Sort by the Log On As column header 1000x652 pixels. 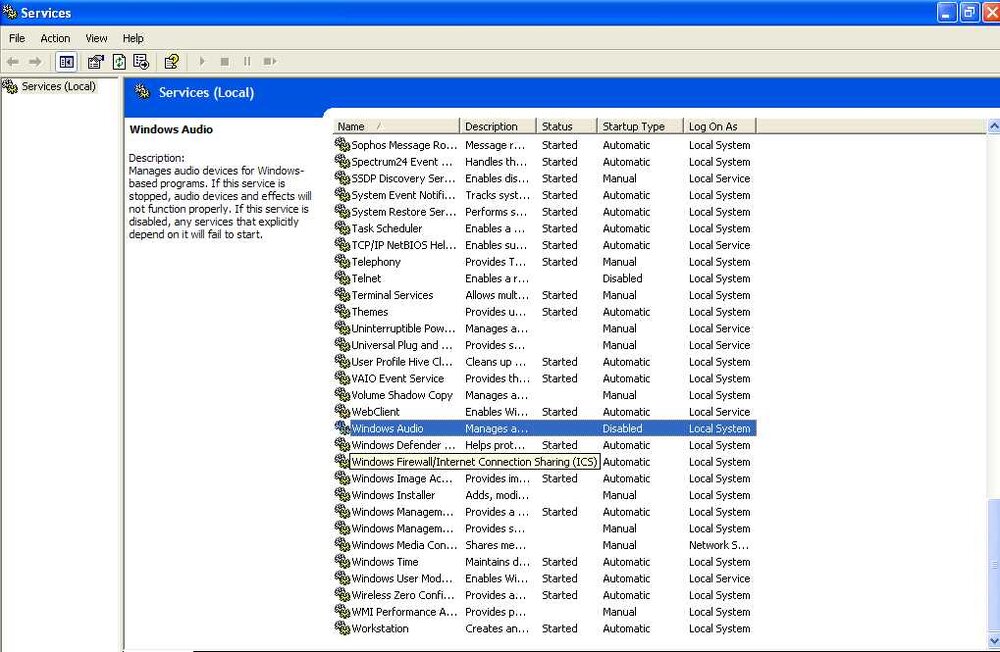[x=719, y=126]
